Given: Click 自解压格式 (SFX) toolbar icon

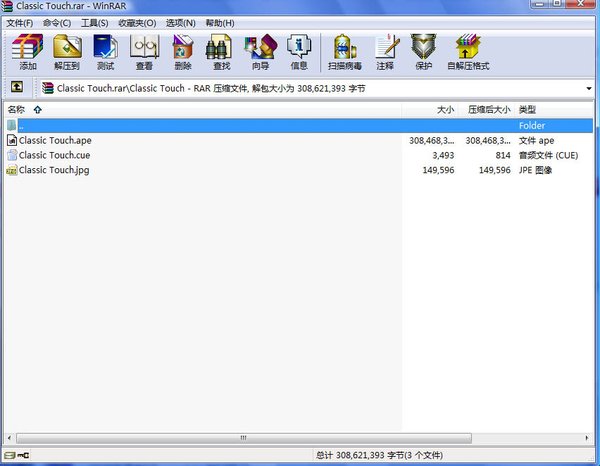Looking at the screenshot, I should coord(468,52).
